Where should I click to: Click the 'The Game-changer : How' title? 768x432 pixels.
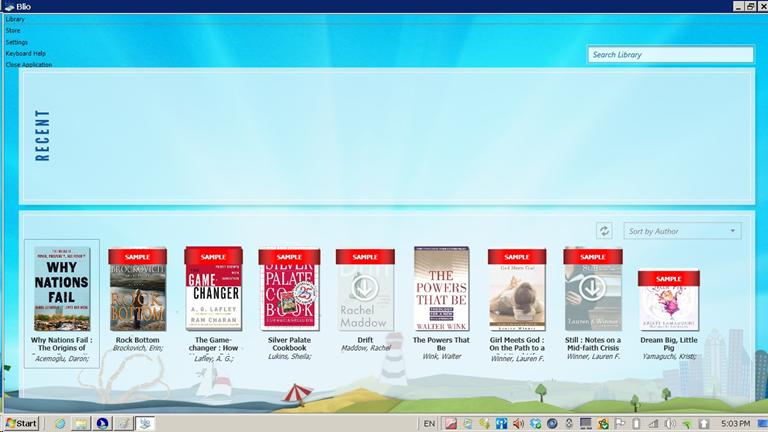point(214,344)
